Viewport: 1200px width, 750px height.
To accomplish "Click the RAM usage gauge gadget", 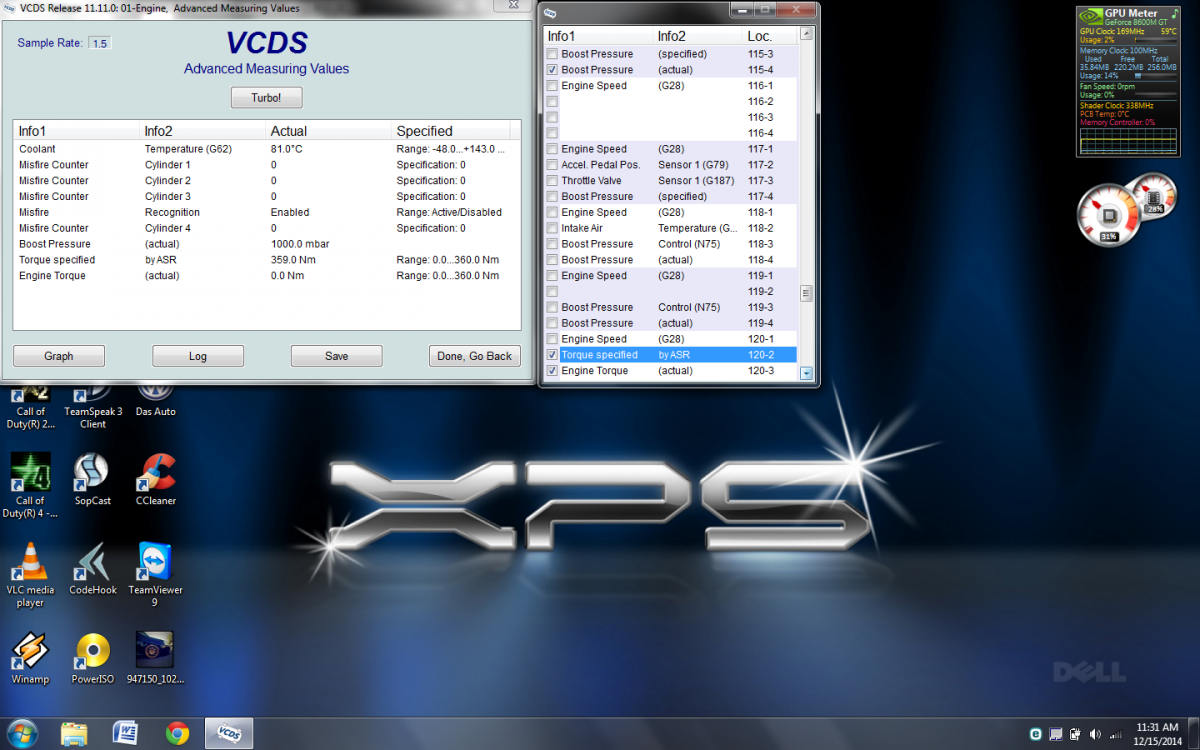I will click(x=1154, y=195).
